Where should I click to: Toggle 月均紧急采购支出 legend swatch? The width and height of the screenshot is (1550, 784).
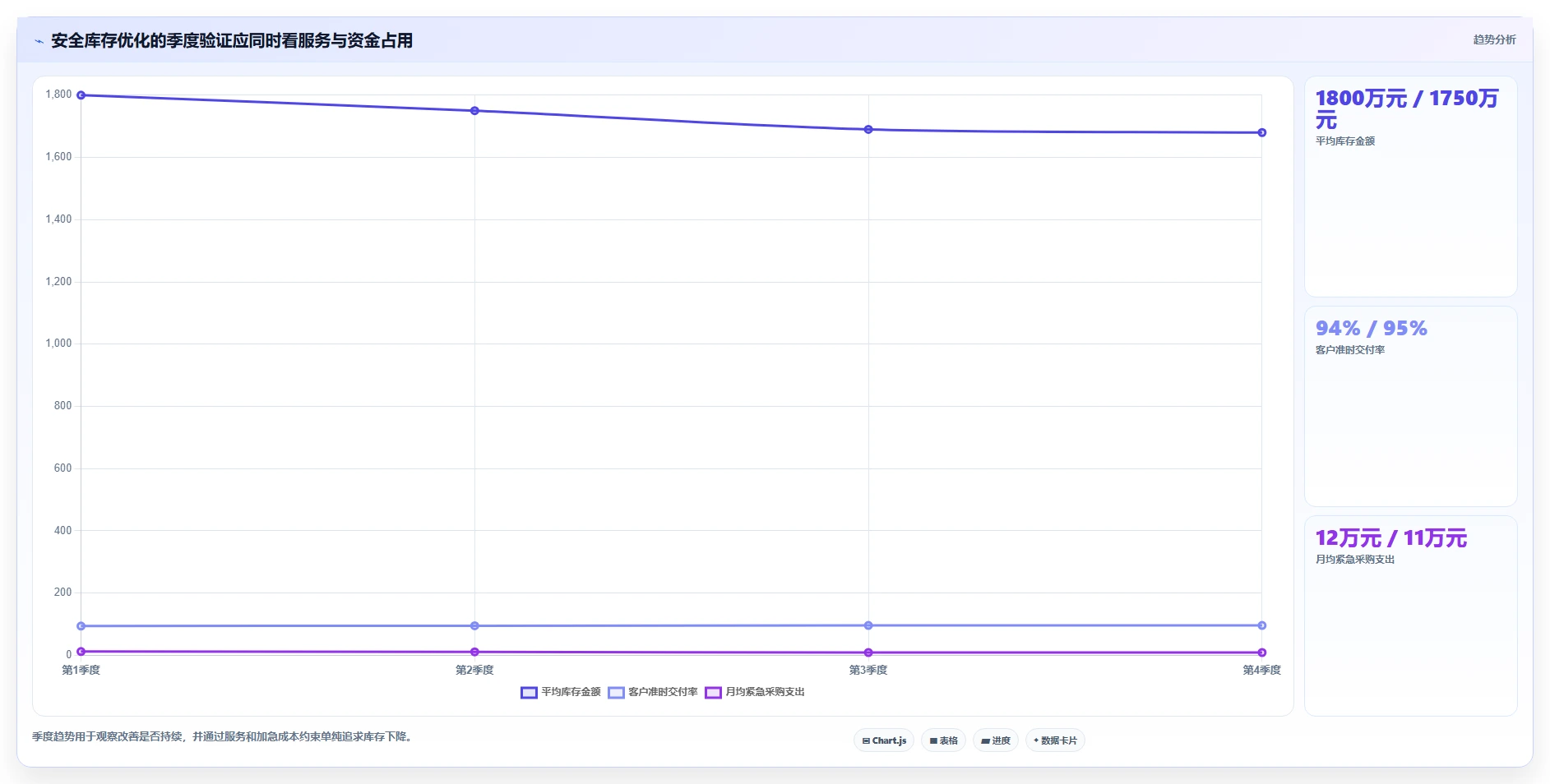pyautogui.click(x=713, y=692)
